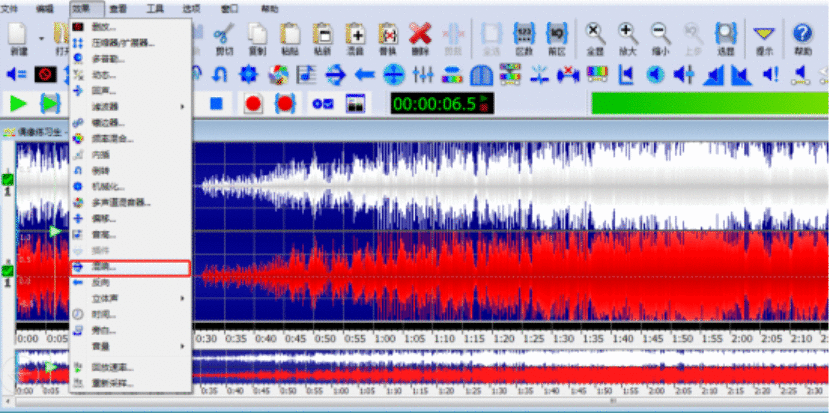
Task: Start recording with the red Record button
Action: tap(252, 103)
